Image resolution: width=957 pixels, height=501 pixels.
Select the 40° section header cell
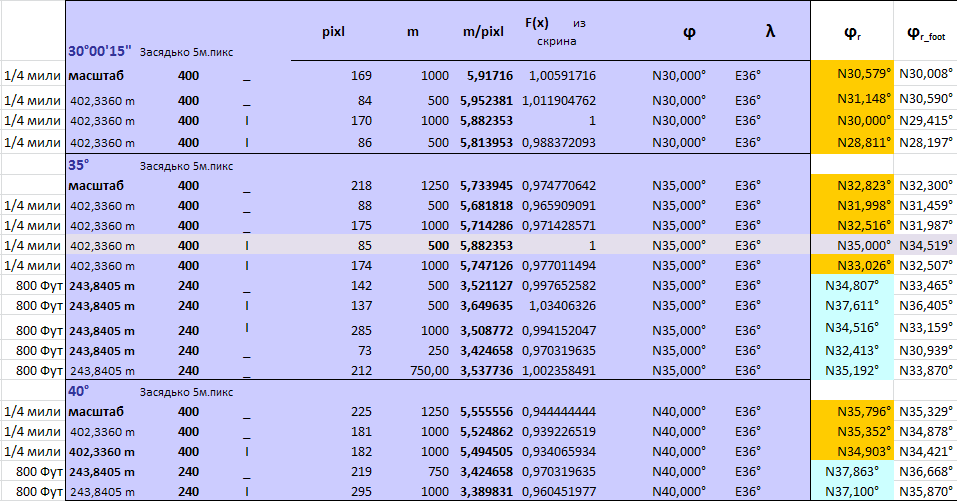(80, 390)
